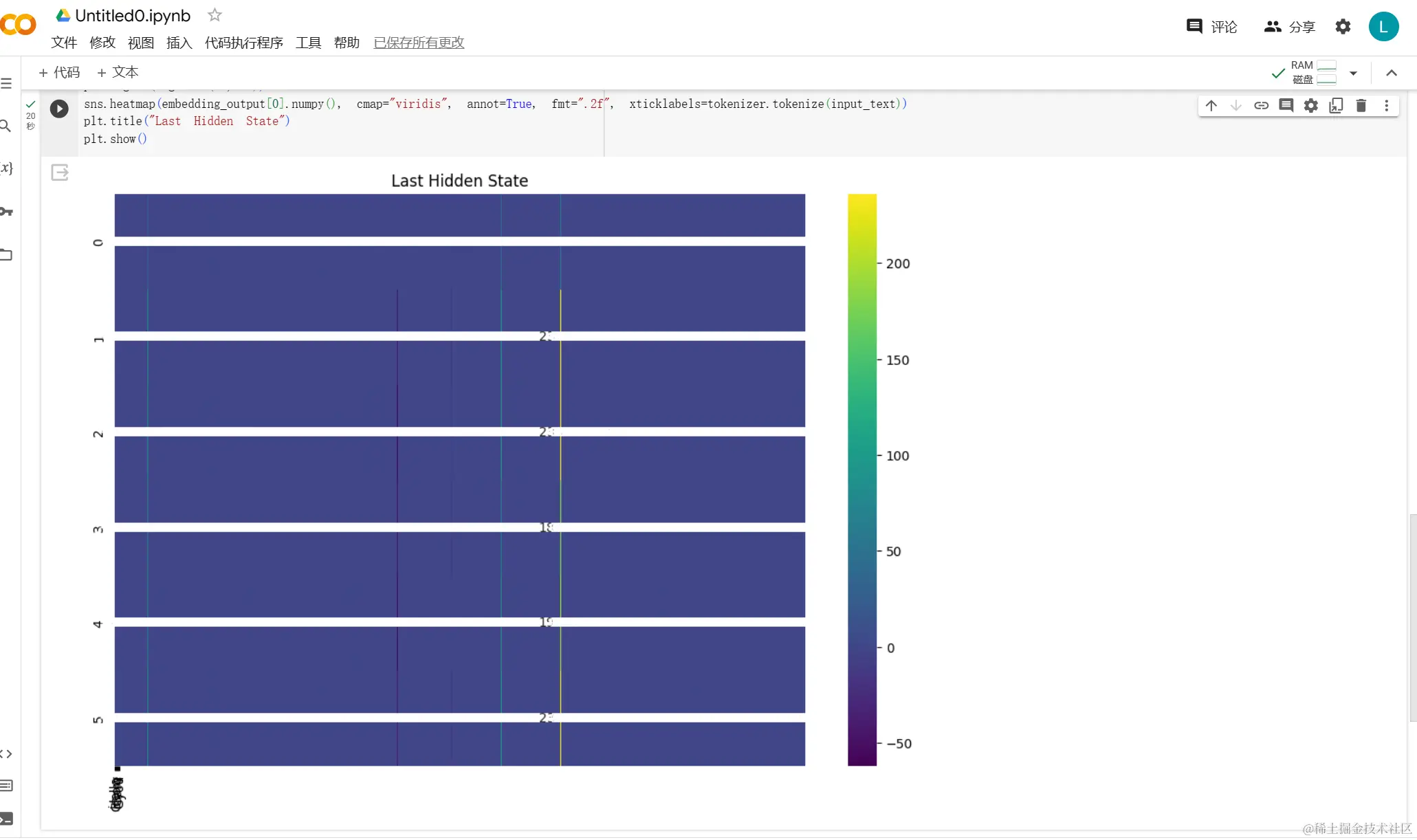1417x840 pixels.
Task: Open the cell's more actions menu
Action: click(1386, 106)
